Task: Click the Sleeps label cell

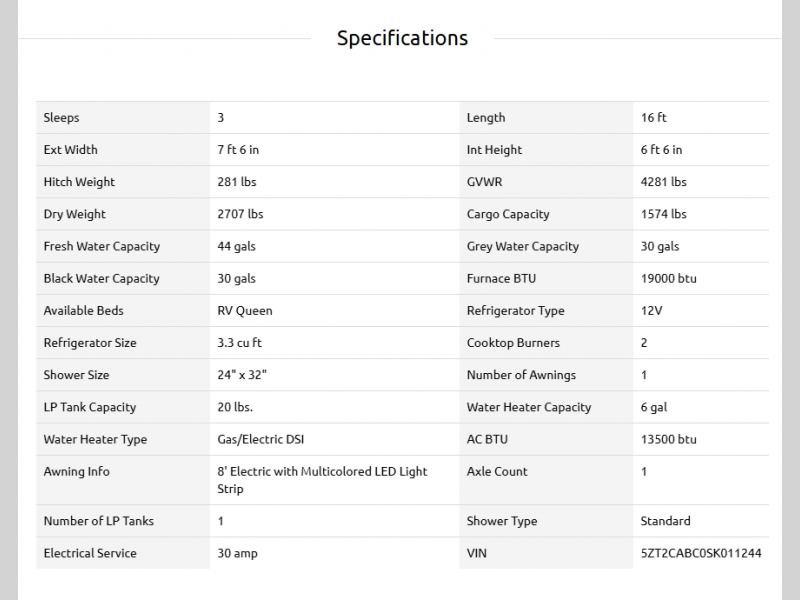Action: [62, 118]
